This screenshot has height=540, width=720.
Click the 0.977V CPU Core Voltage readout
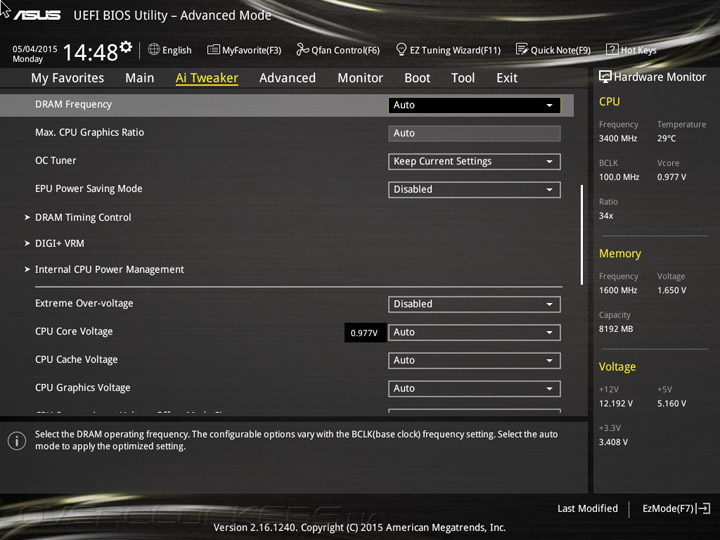(x=365, y=333)
